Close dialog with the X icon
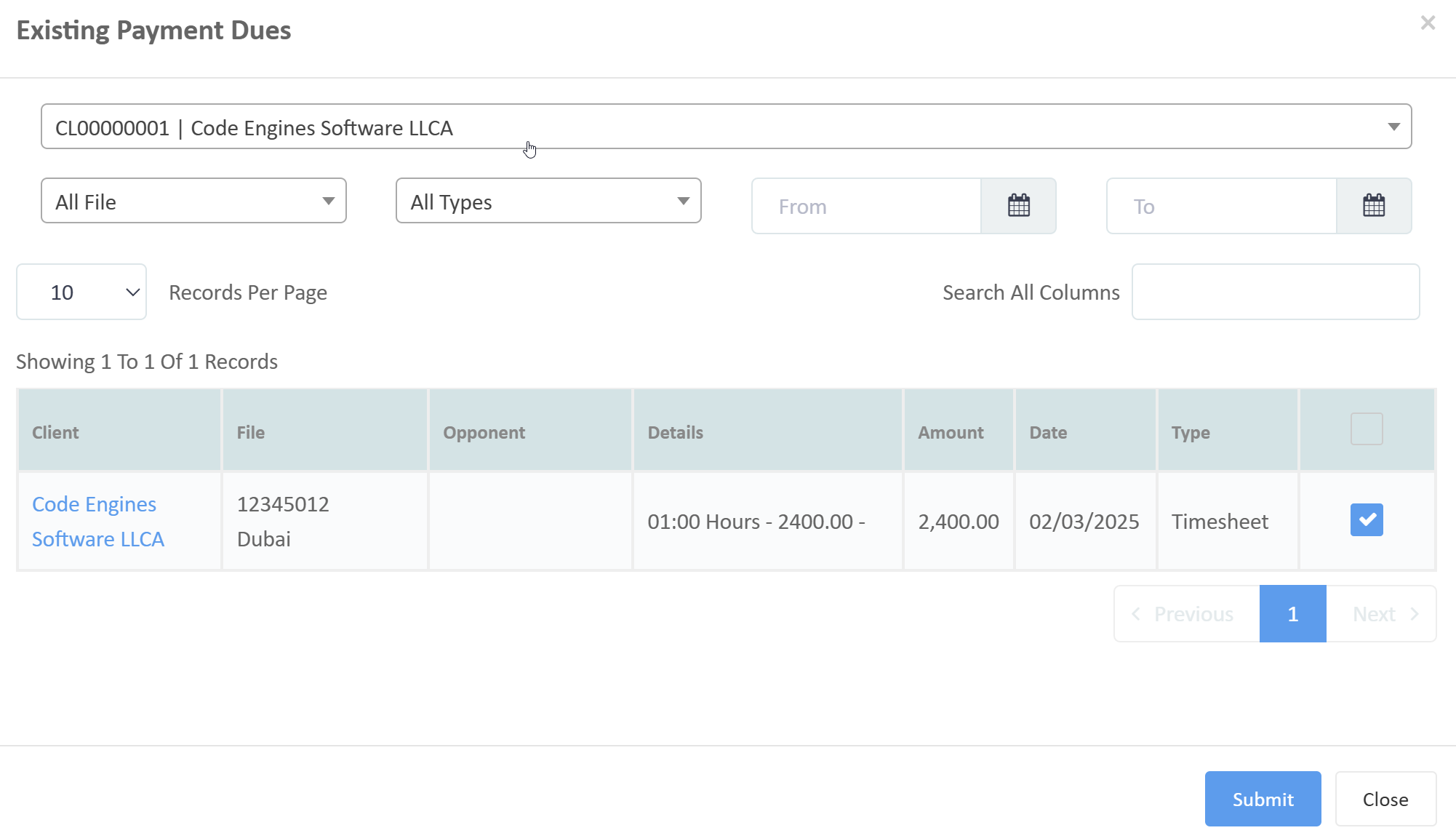The width and height of the screenshot is (1456, 833). 1428,23
